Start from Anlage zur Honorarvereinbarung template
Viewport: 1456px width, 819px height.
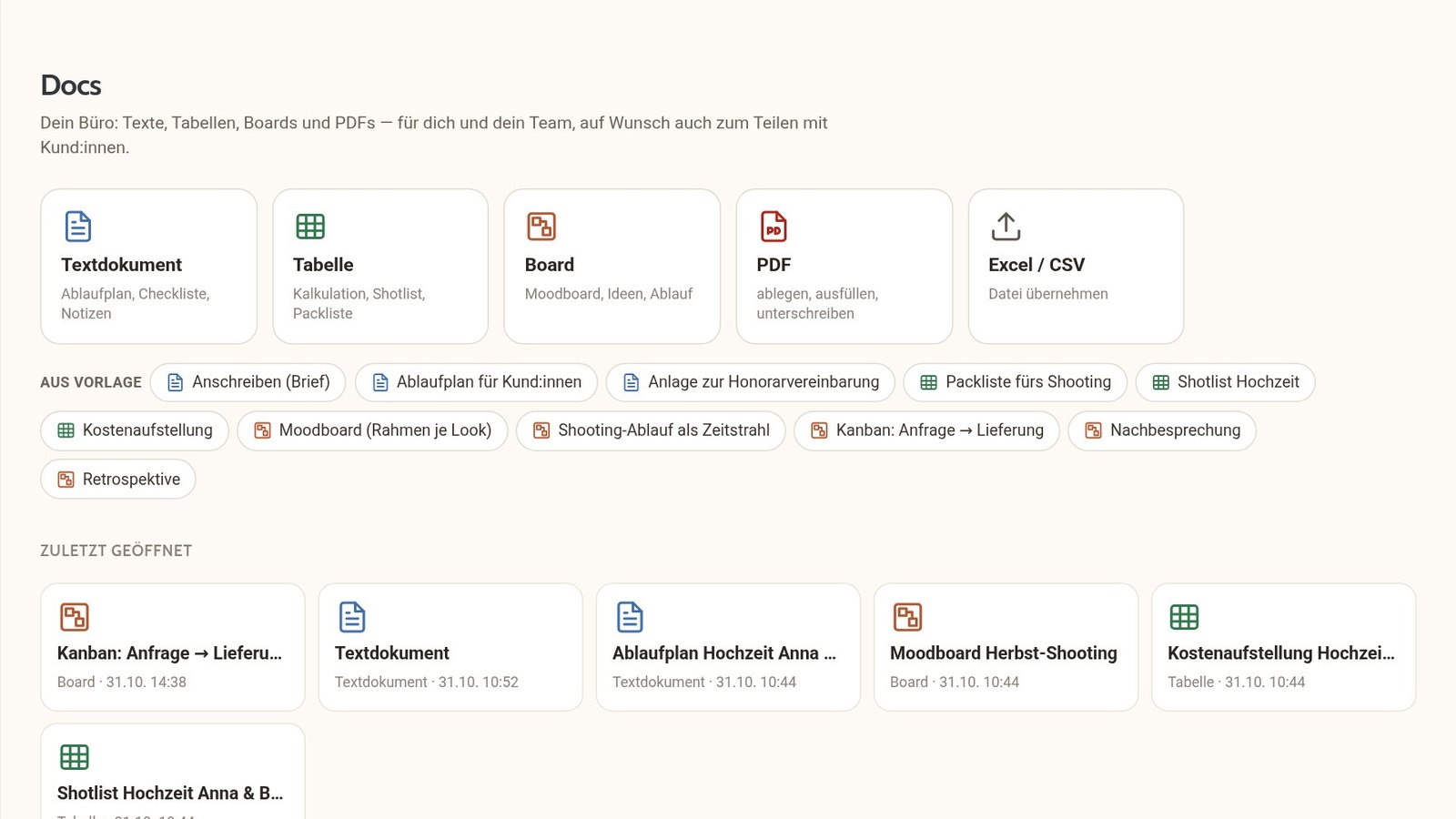pyautogui.click(x=751, y=382)
